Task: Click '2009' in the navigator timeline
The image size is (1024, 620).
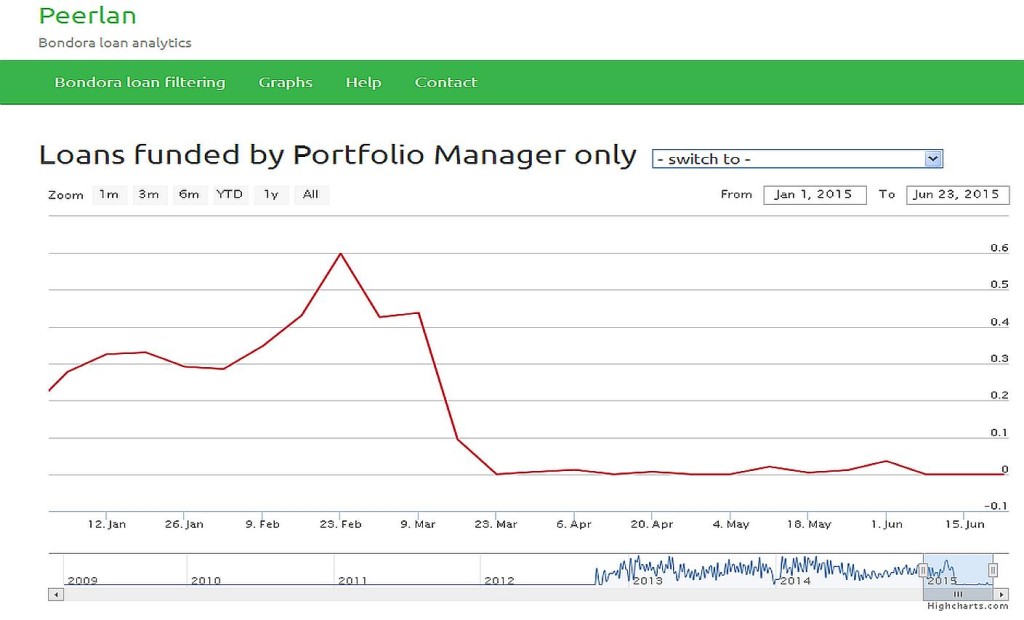Action: 82,580
